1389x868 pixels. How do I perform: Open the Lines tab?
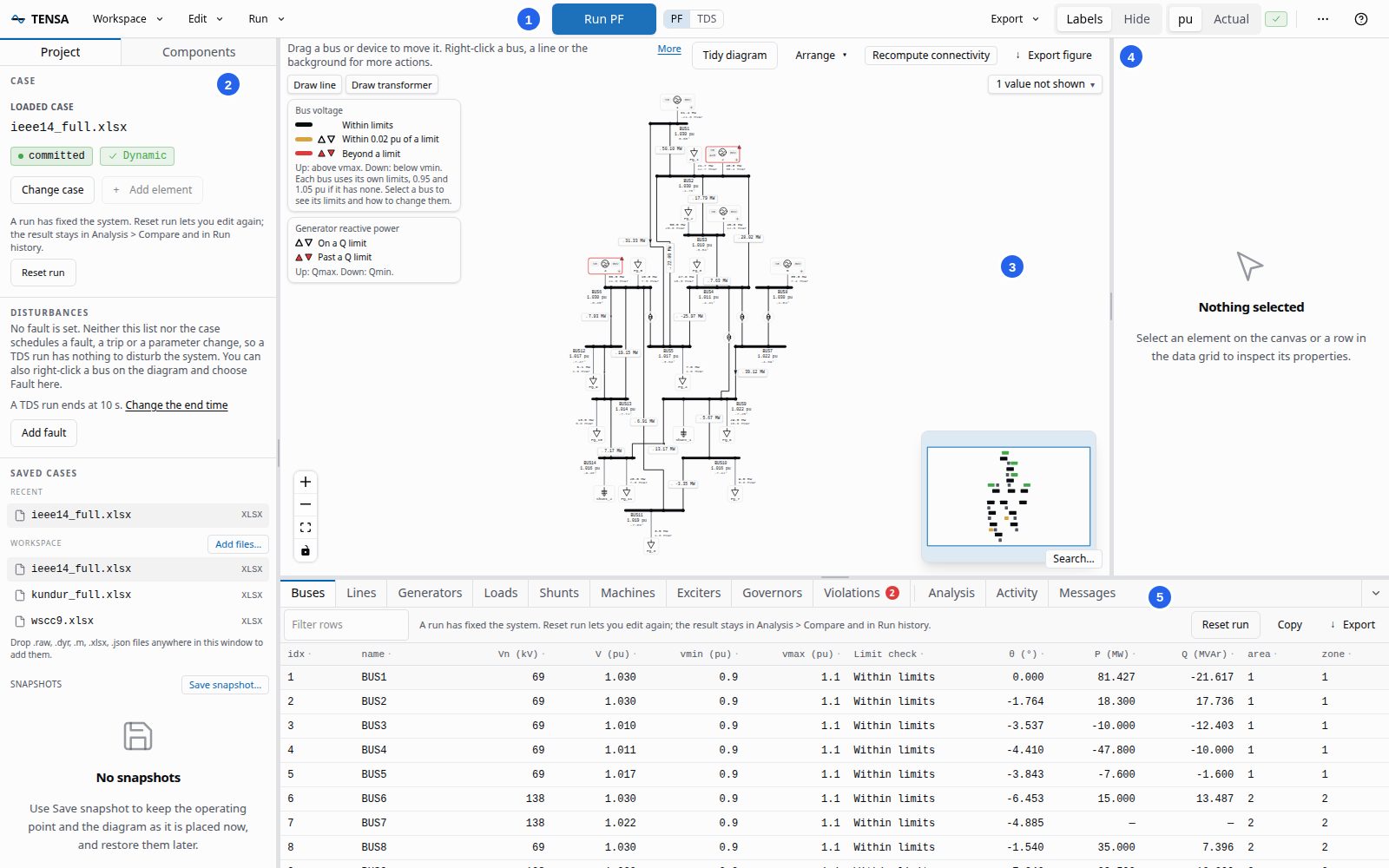coord(361,593)
